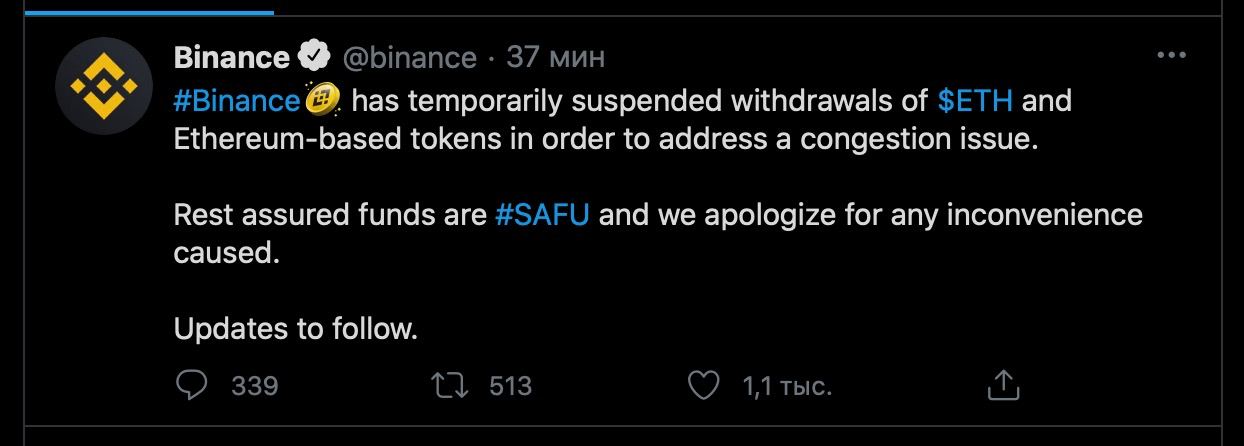Click the "Updates to follow." tweet line

[x=296, y=329]
